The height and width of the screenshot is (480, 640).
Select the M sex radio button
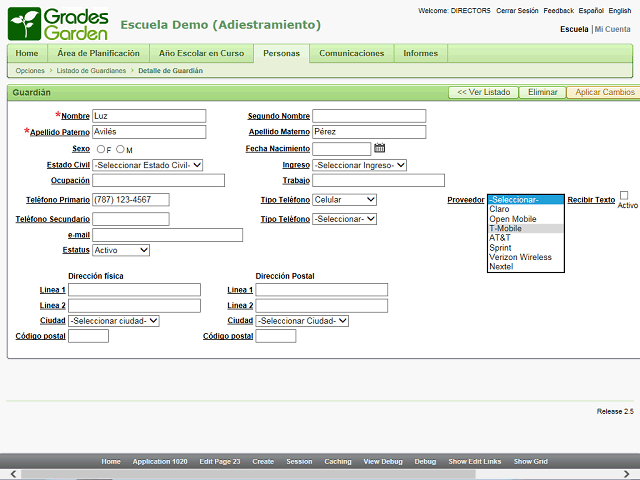pos(120,149)
